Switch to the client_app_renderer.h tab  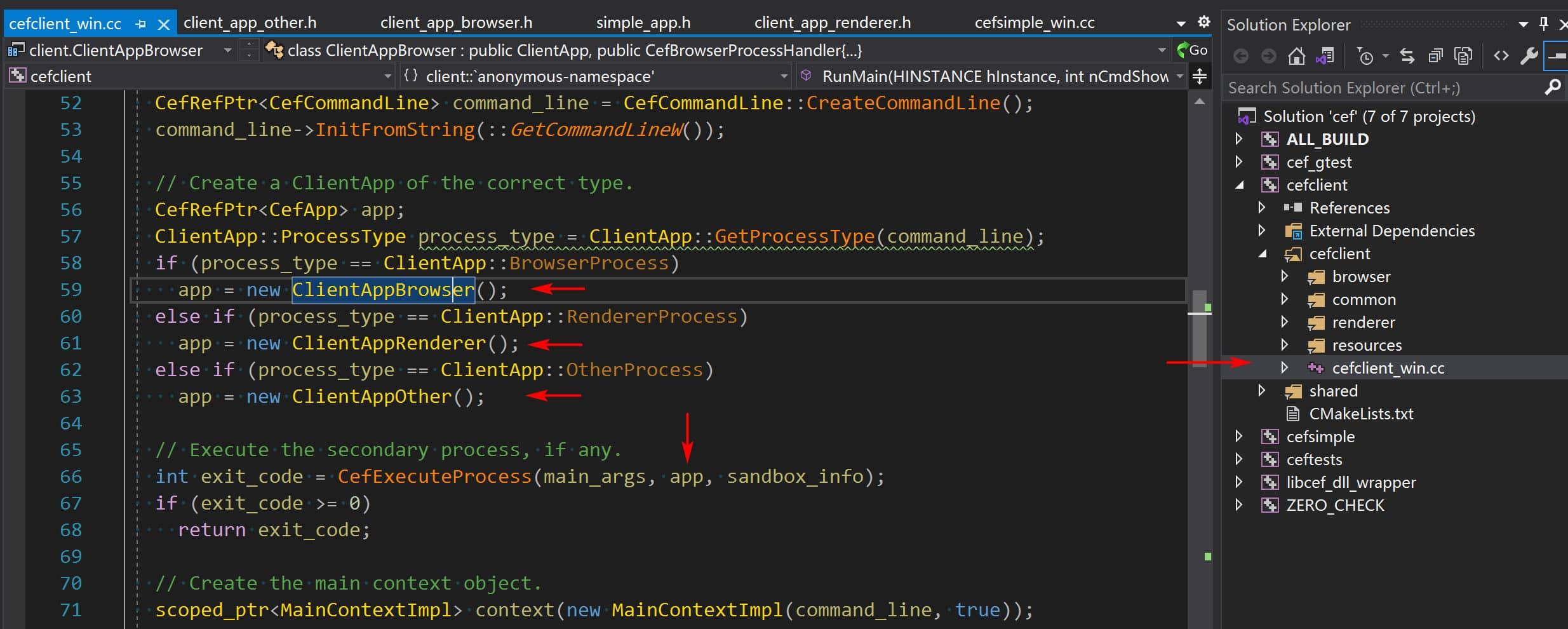[x=832, y=23]
